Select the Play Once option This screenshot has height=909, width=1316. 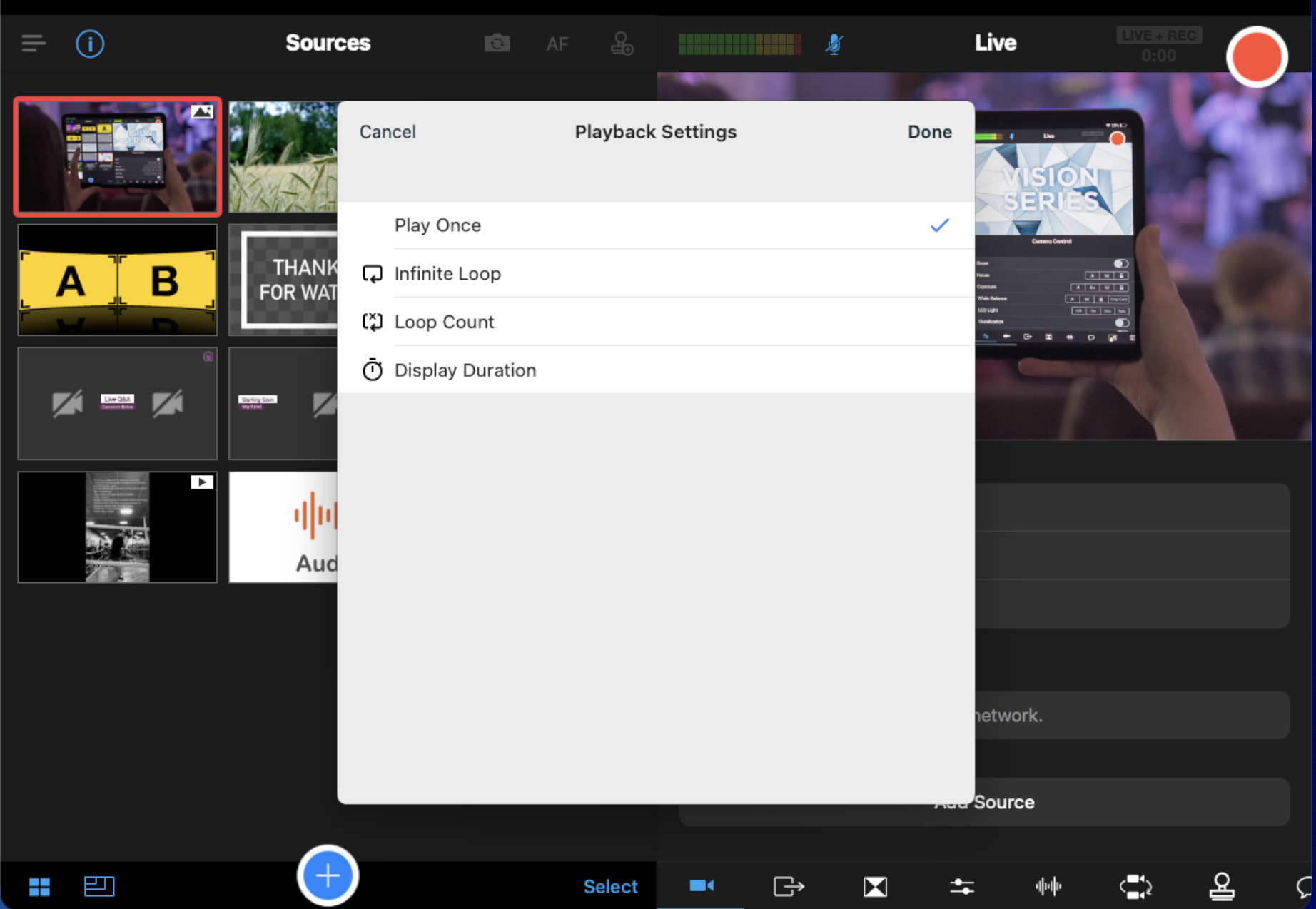656,225
